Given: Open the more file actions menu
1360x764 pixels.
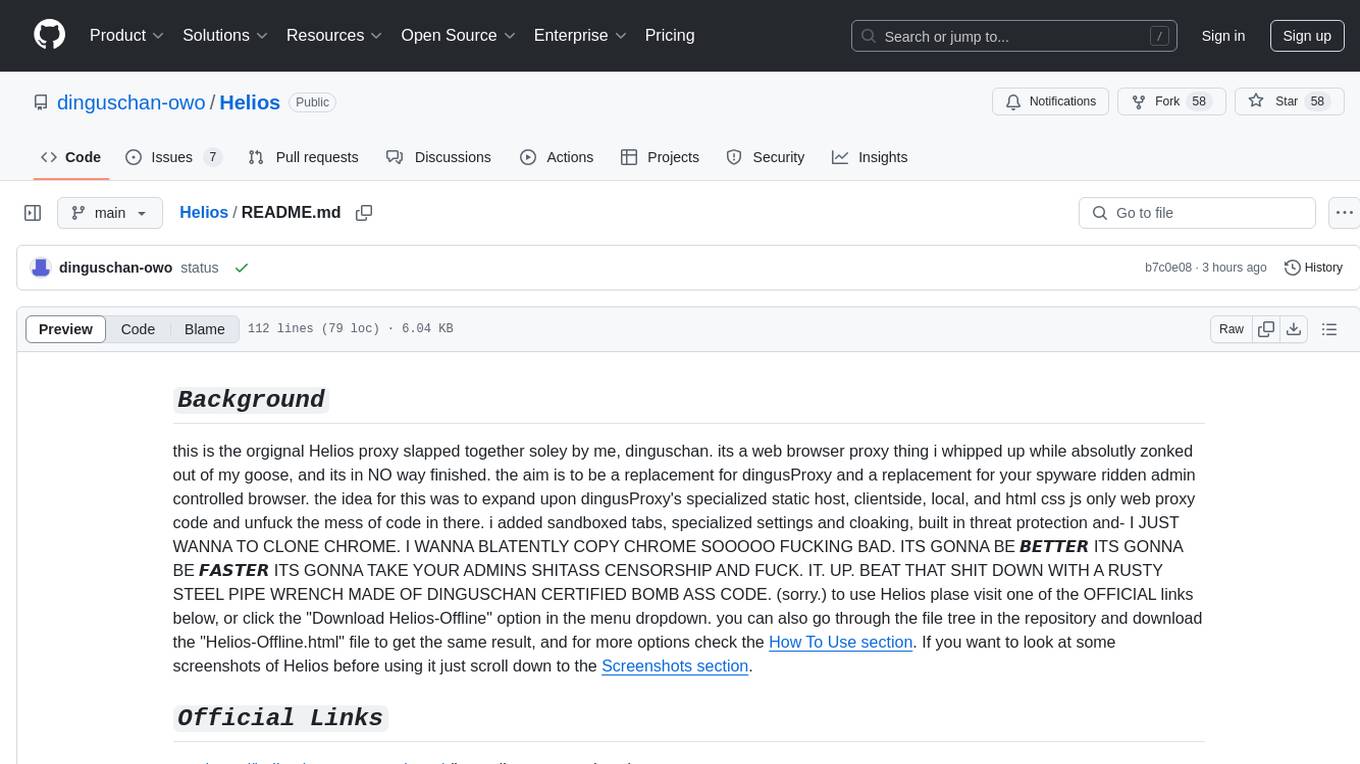Looking at the screenshot, I should [1345, 213].
